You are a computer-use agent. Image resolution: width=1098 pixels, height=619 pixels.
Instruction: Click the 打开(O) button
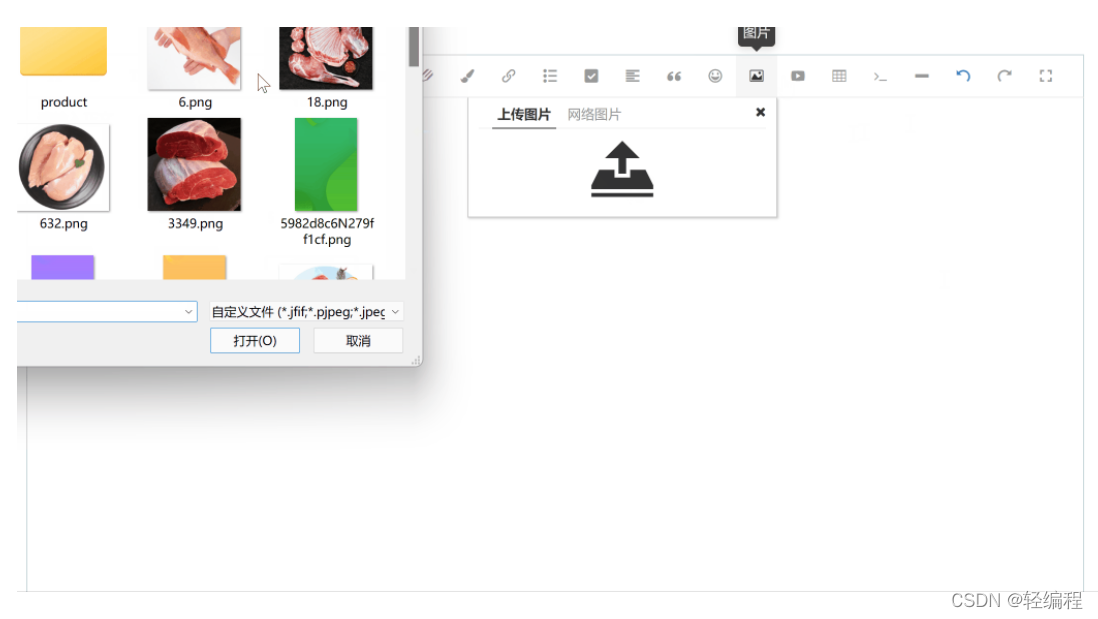pyautogui.click(x=255, y=341)
